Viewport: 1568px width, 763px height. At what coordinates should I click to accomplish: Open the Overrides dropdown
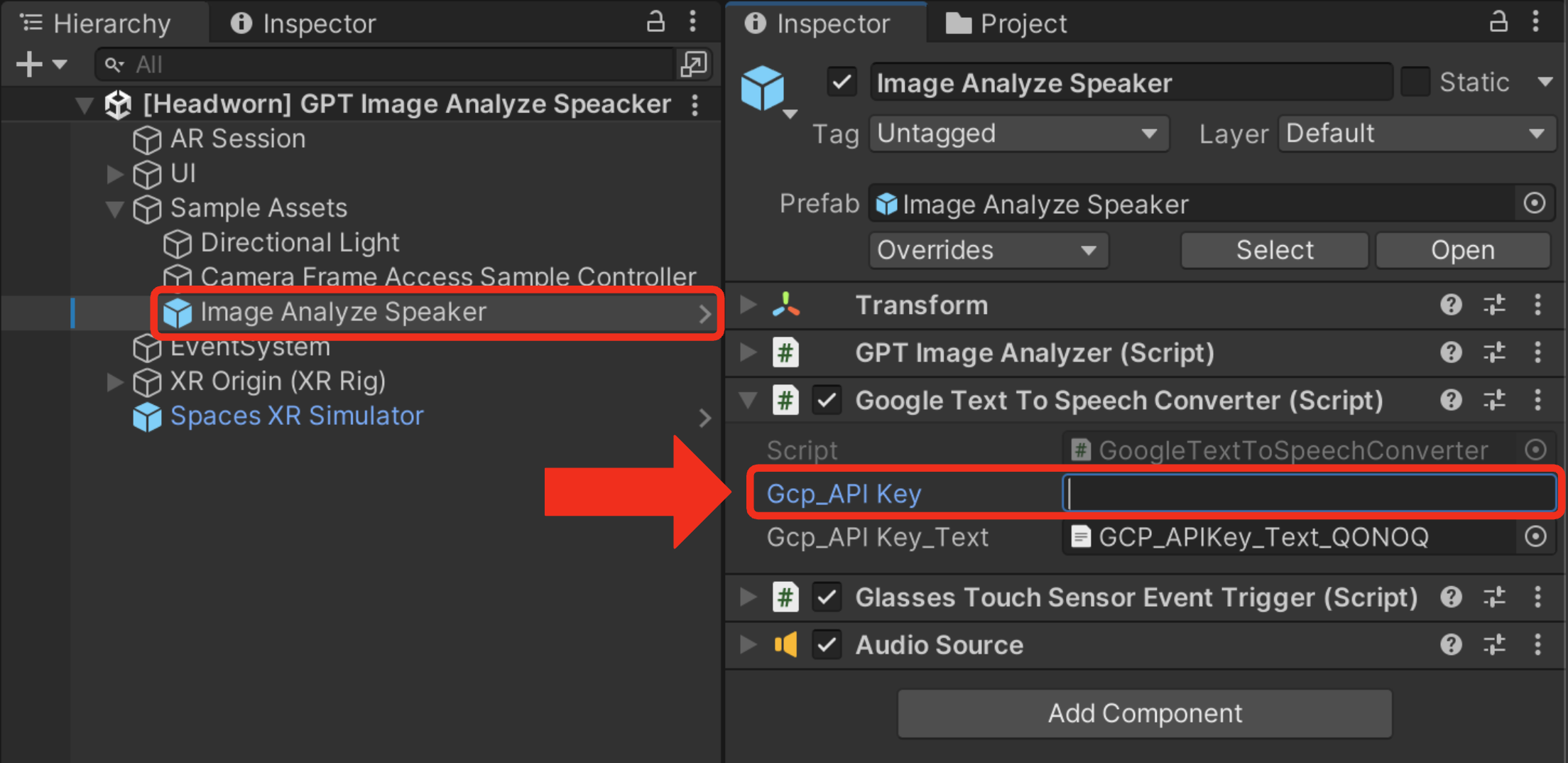(x=988, y=250)
